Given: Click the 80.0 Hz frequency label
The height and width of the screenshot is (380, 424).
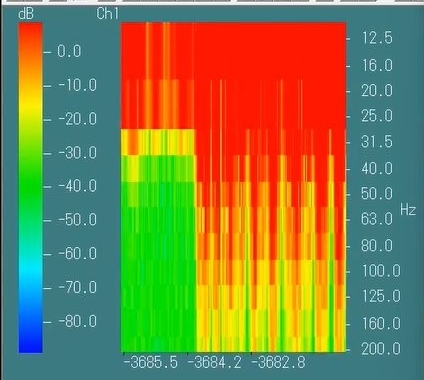Looking at the screenshot, I should click(377, 246).
